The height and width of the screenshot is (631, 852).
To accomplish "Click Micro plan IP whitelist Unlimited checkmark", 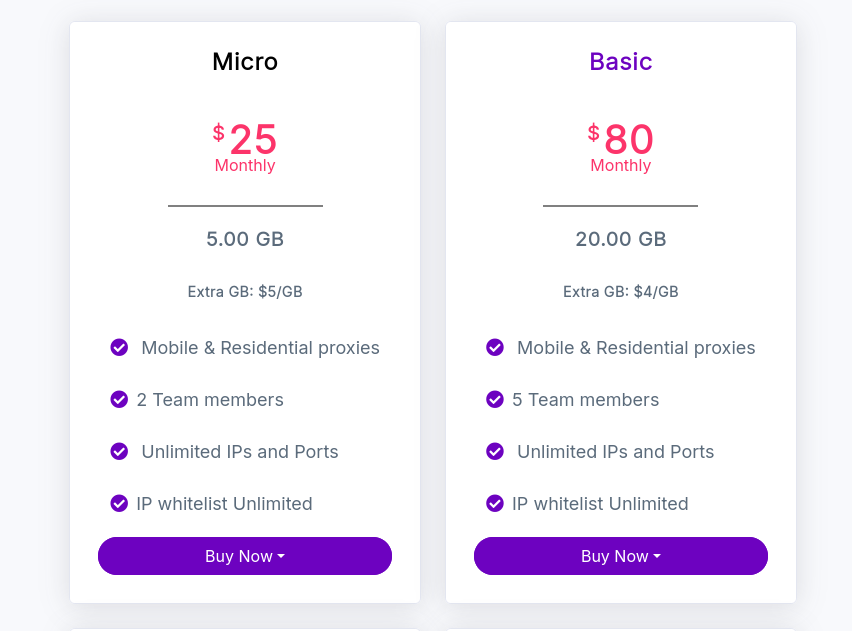I will [119, 503].
